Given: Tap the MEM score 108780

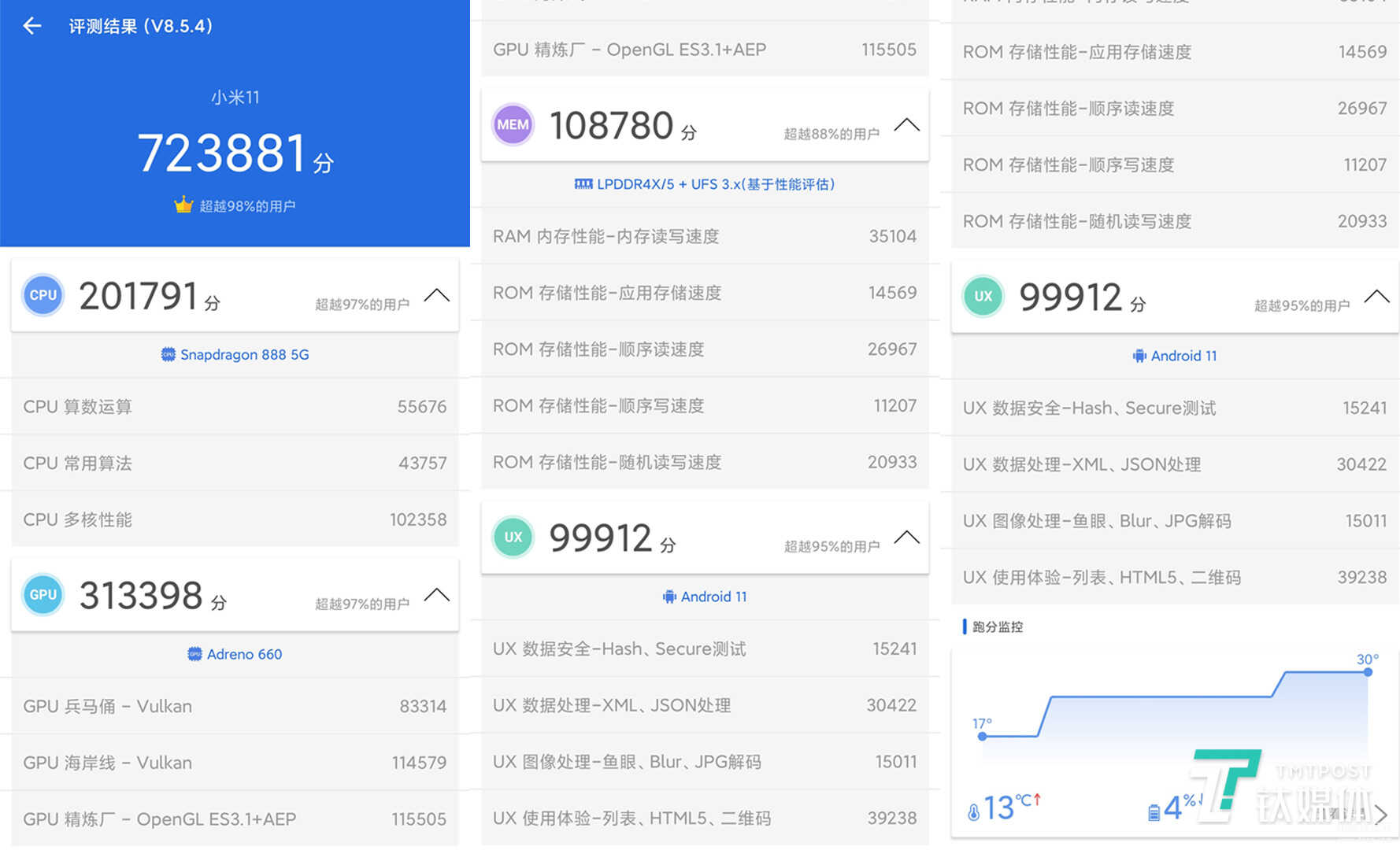Looking at the screenshot, I should click(612, 125).
